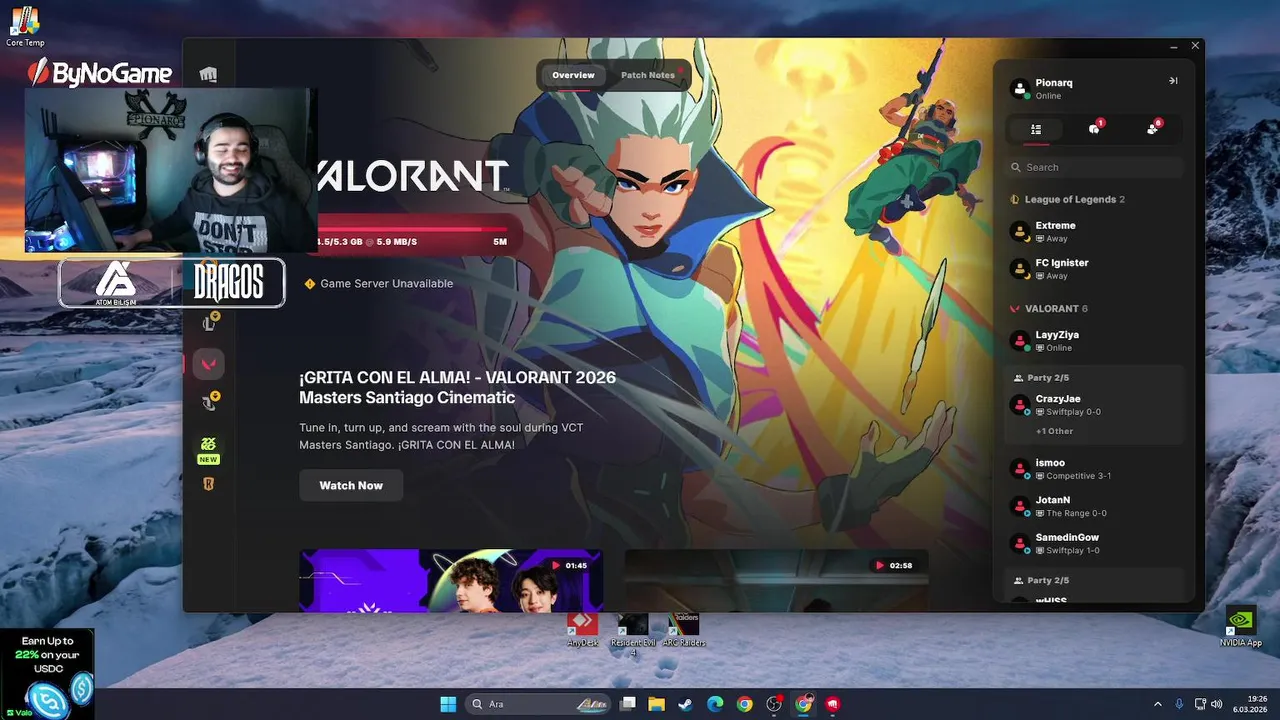
Task: Click the VALORANT download progress bar
Action: click(x=413, y=229)
